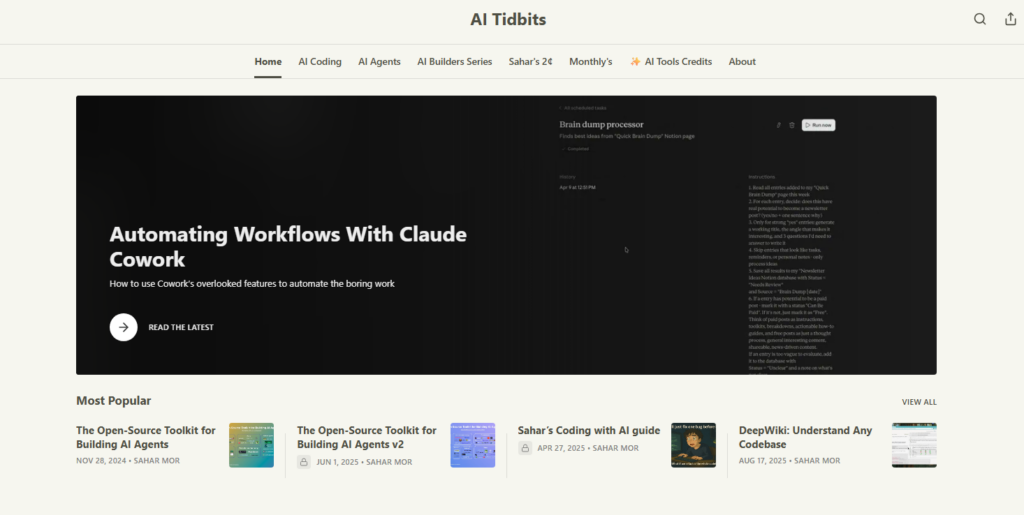Click lock icon beside Apr 27, 2025 post
1024x515 pixels.
coord(524,448)
